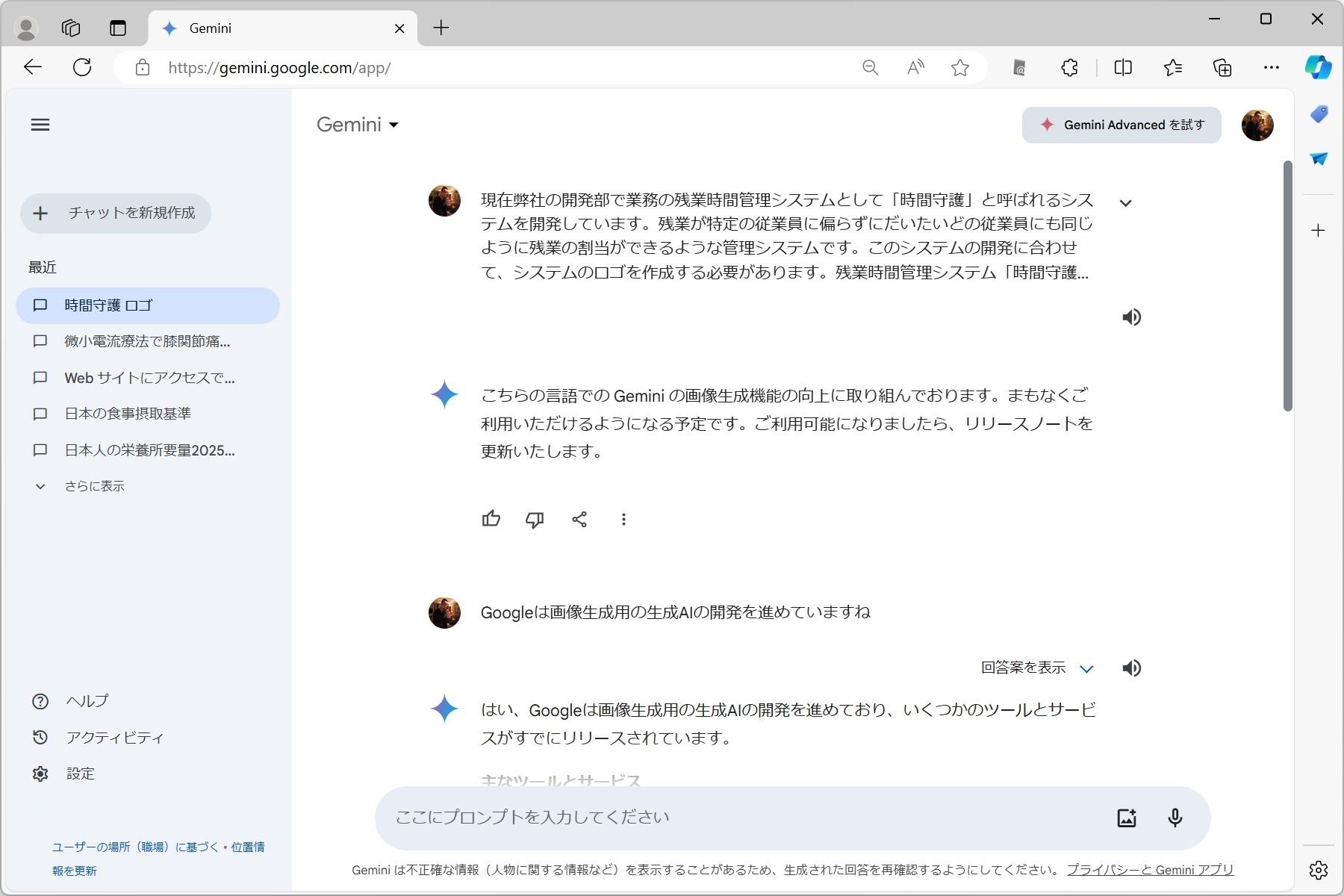This screenshot has height=896, width=1344.
Task: Click the read aloud icon in address bar
Action: click(x=915, y=68)
